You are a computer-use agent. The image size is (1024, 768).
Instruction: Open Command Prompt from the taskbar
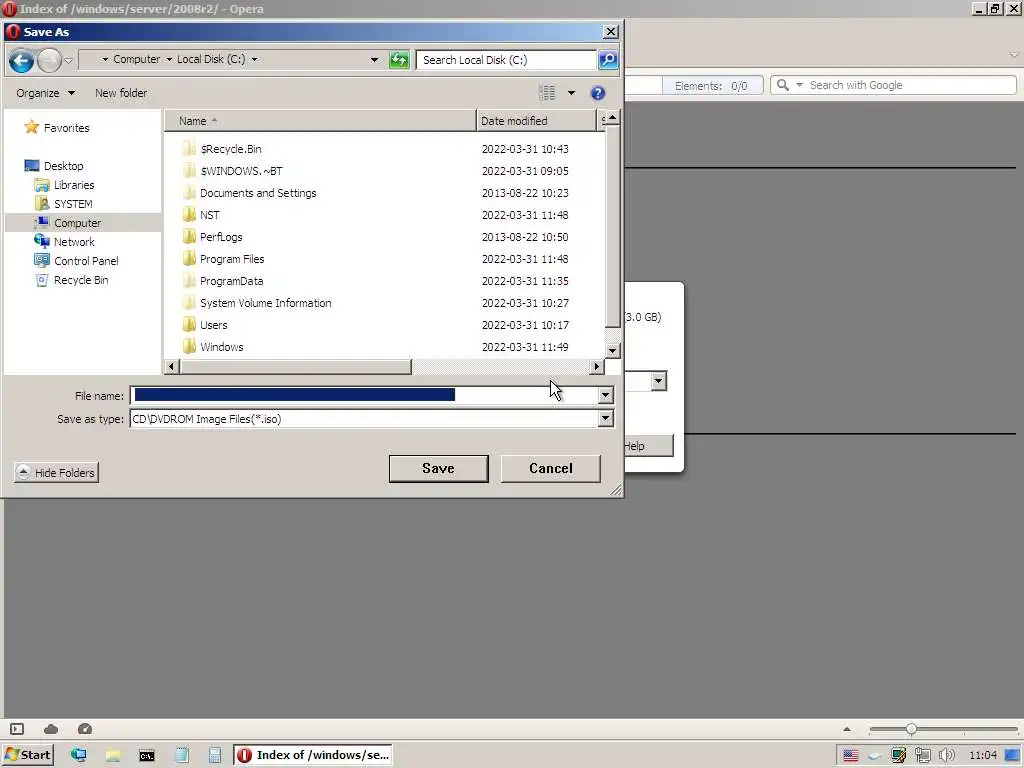[147, 756]
